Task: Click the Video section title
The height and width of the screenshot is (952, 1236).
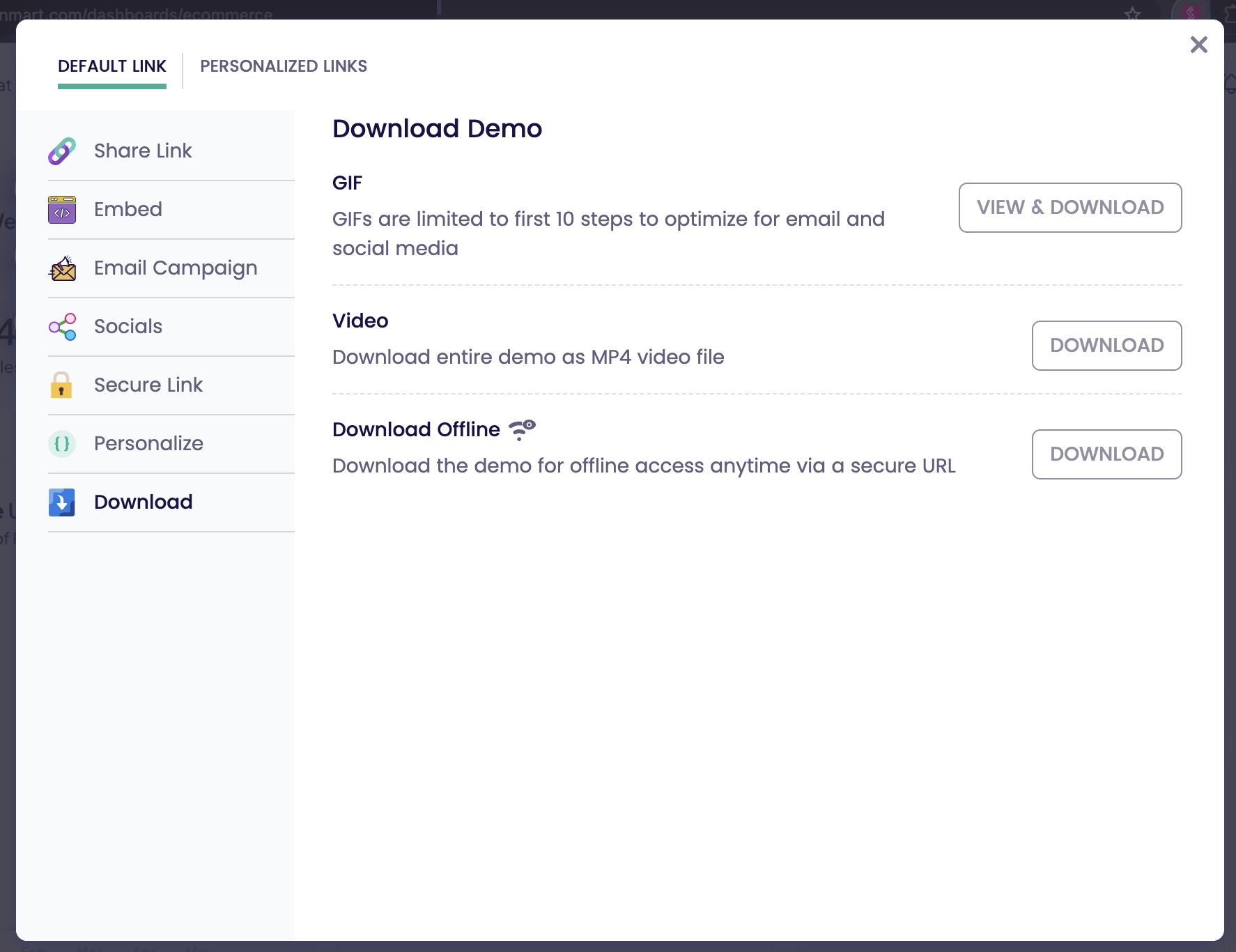Action: (x=360, y=321)
